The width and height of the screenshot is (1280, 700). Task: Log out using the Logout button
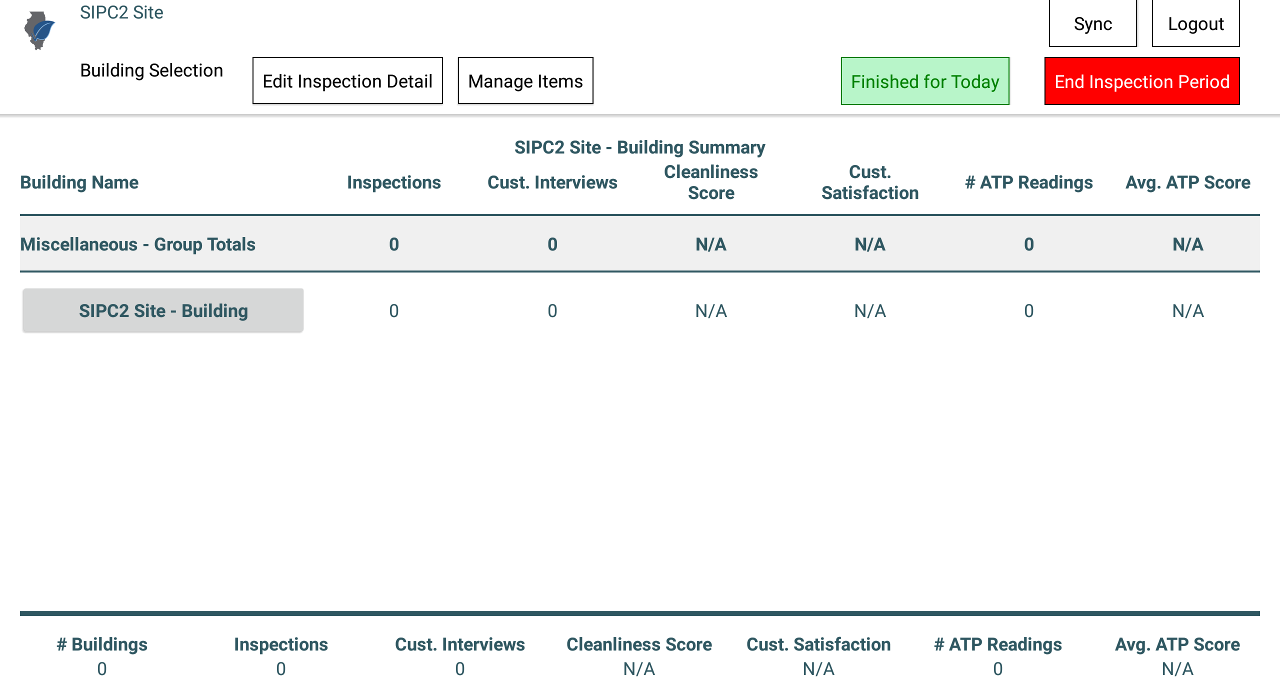point(1195,24)
